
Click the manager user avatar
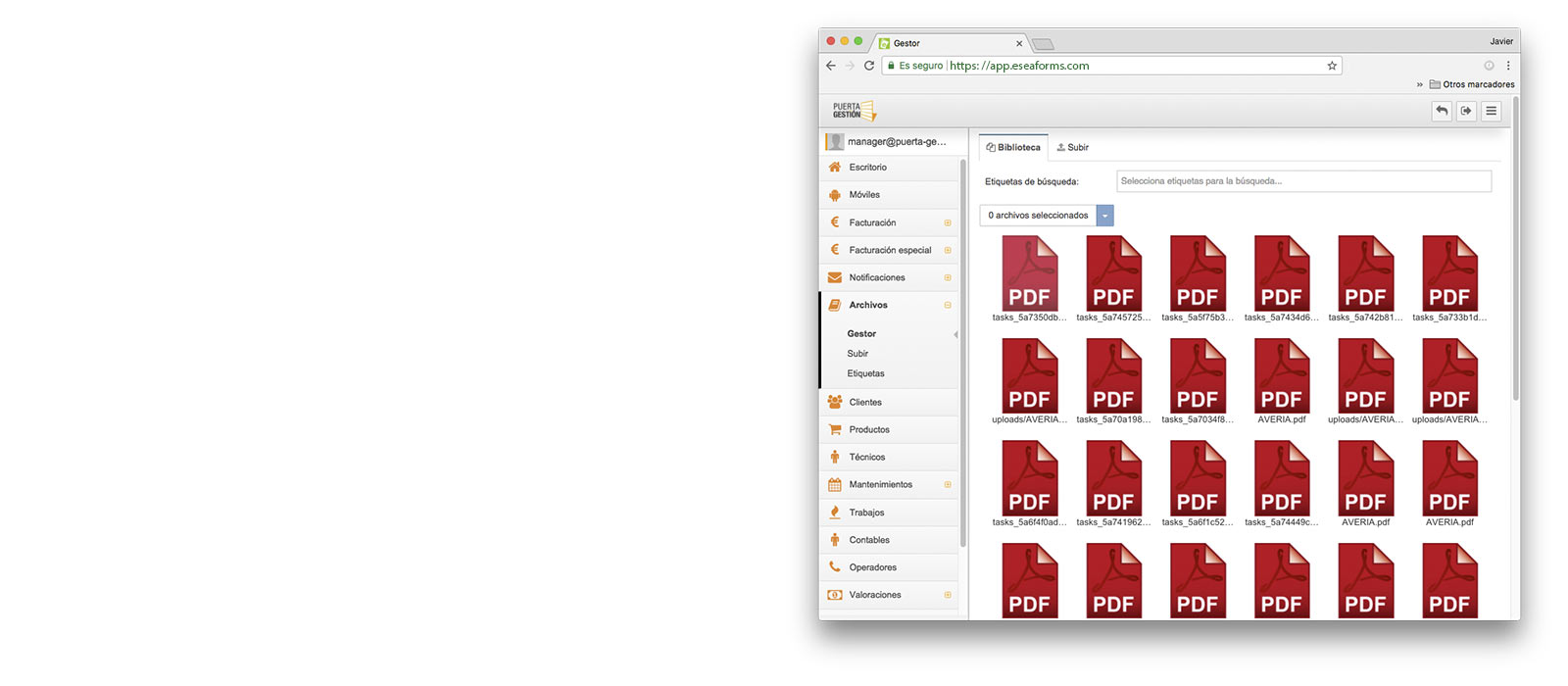(x=835, y=141)
